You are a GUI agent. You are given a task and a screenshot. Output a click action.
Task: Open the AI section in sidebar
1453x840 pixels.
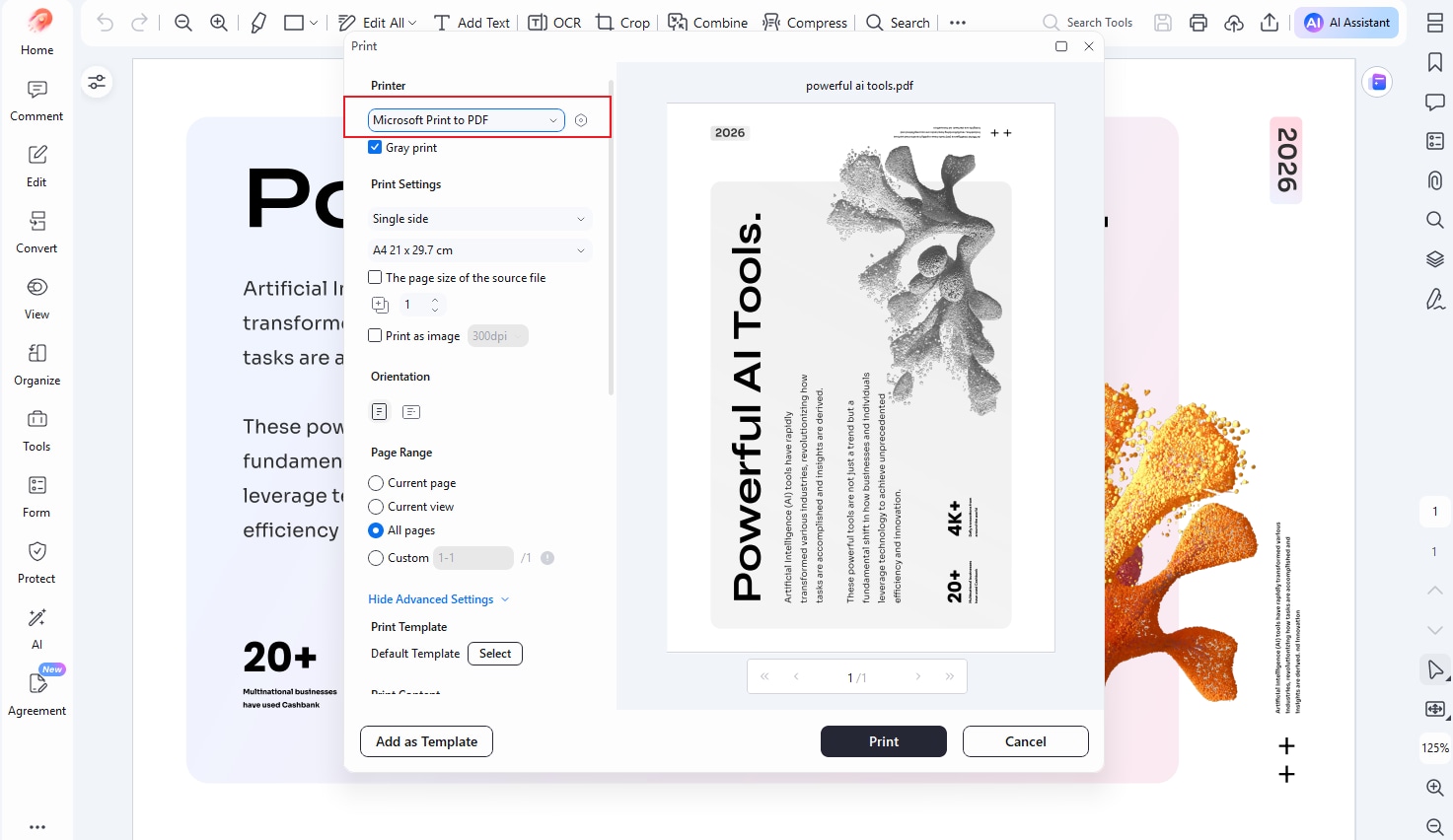37,628
